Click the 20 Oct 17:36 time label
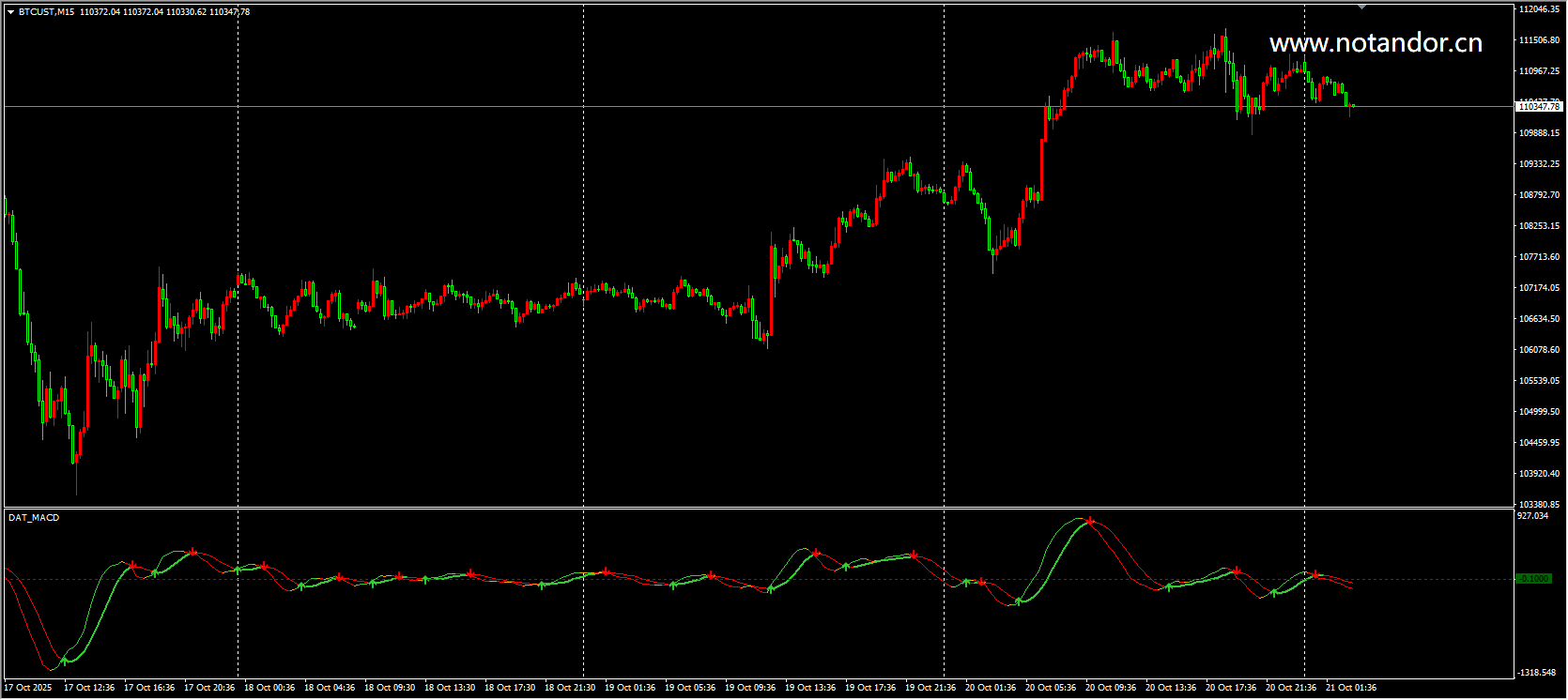The height and width of the screenshot is (700, 1568). click(1231, 688)
